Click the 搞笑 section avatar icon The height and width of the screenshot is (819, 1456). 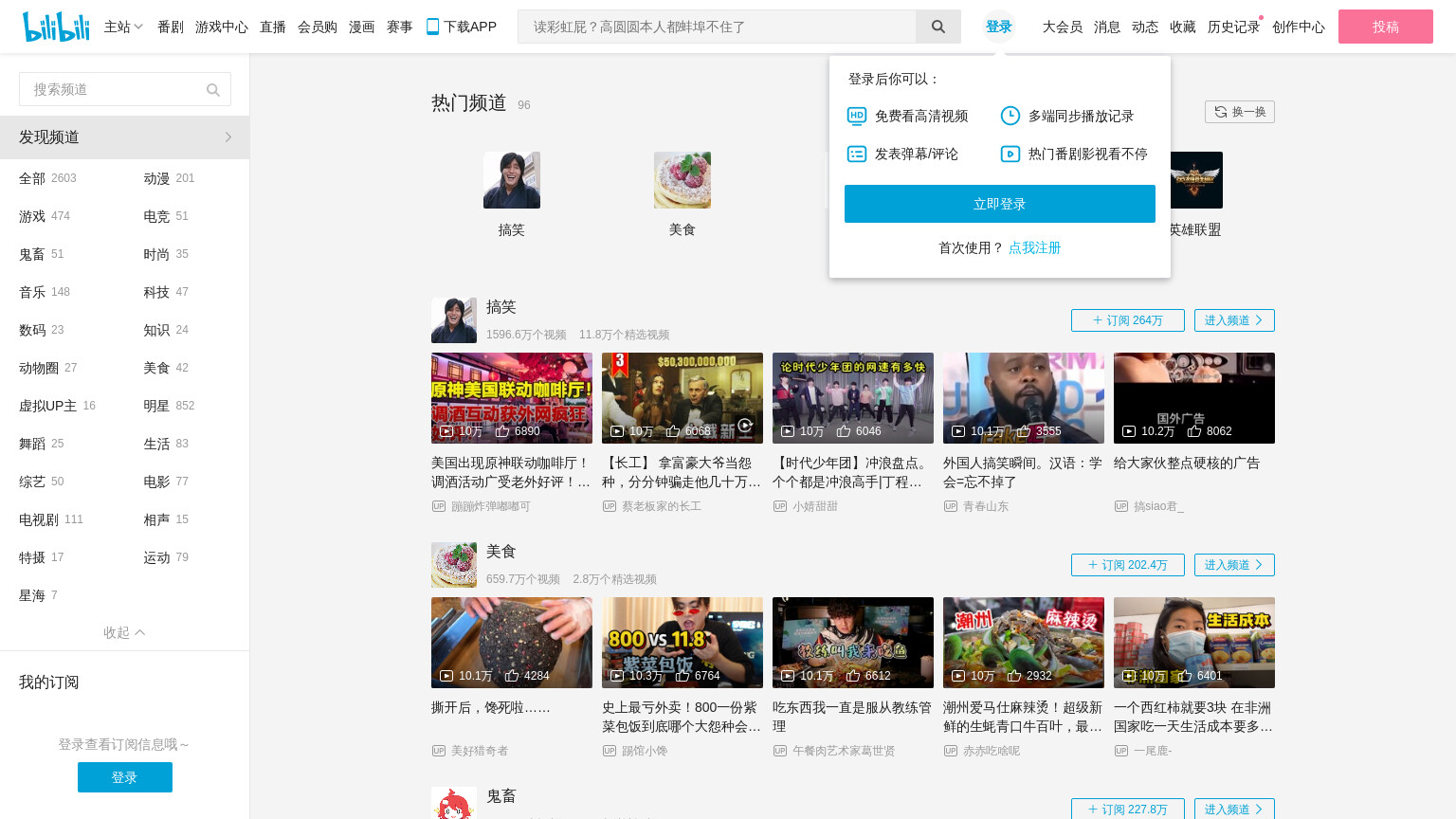pyautogui.click(x=454, y=320)
